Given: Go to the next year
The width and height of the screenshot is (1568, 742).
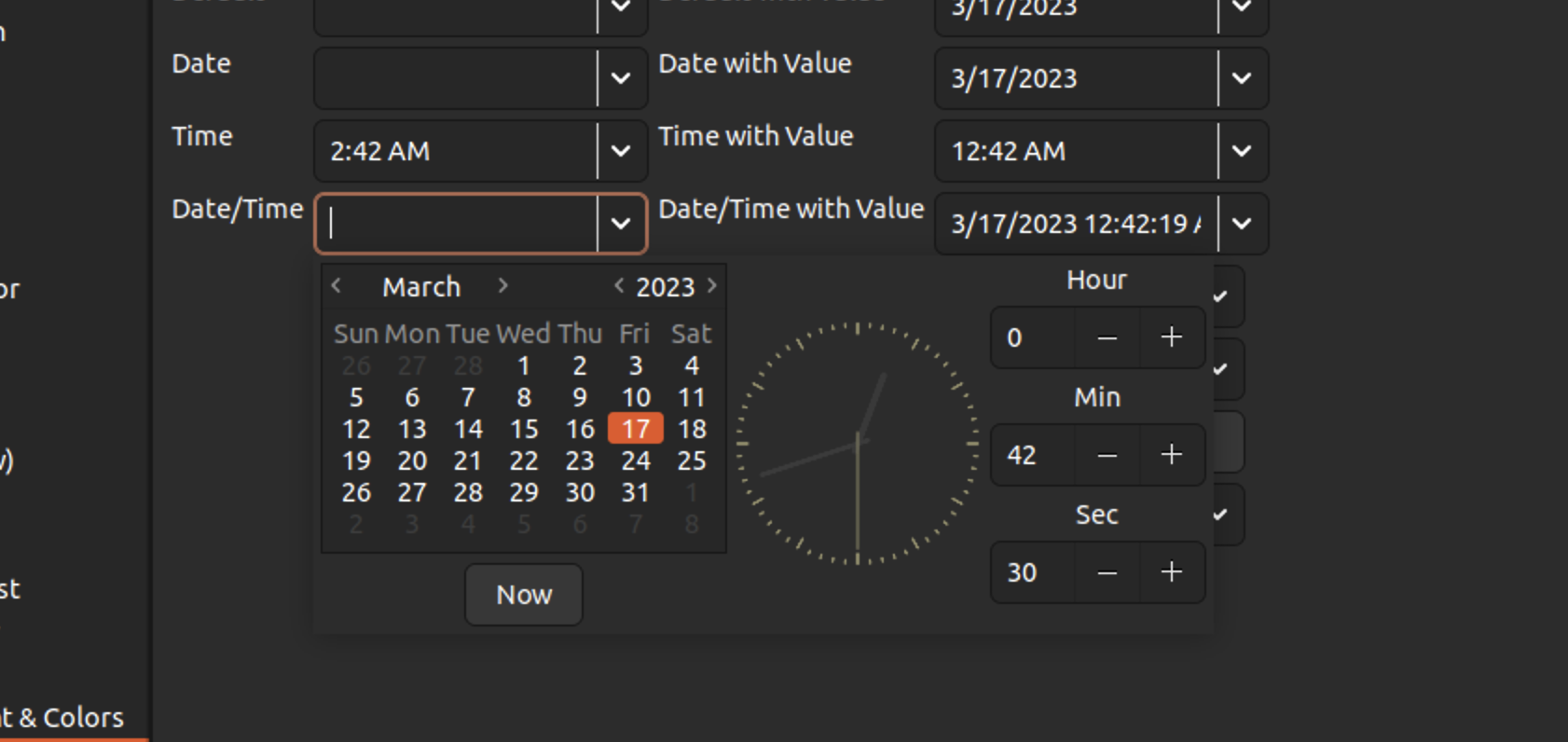Looking at the screenshot, I should [713, 286].
